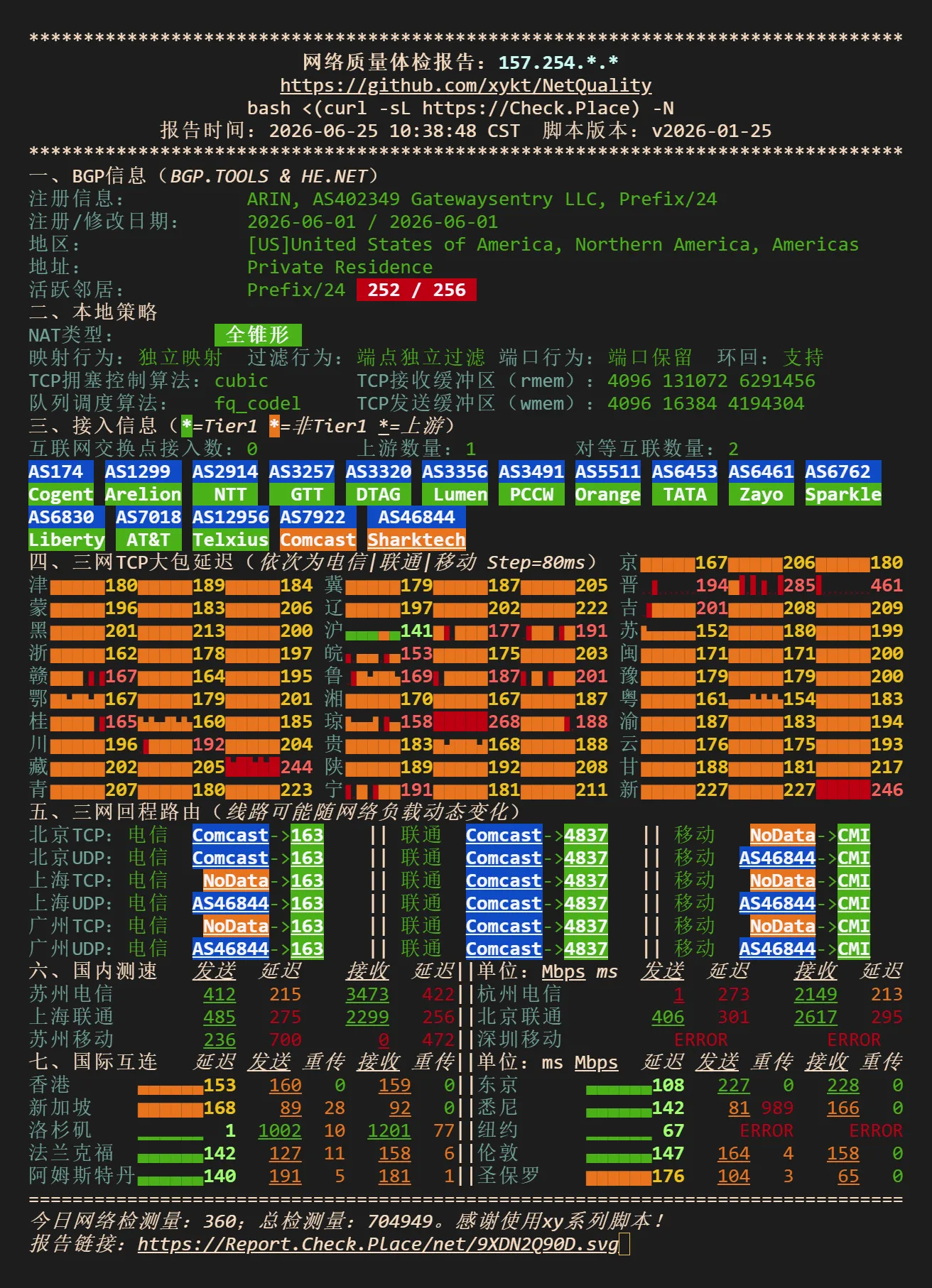Click the red 268 latency value for 琼

[x=504, y=721]
